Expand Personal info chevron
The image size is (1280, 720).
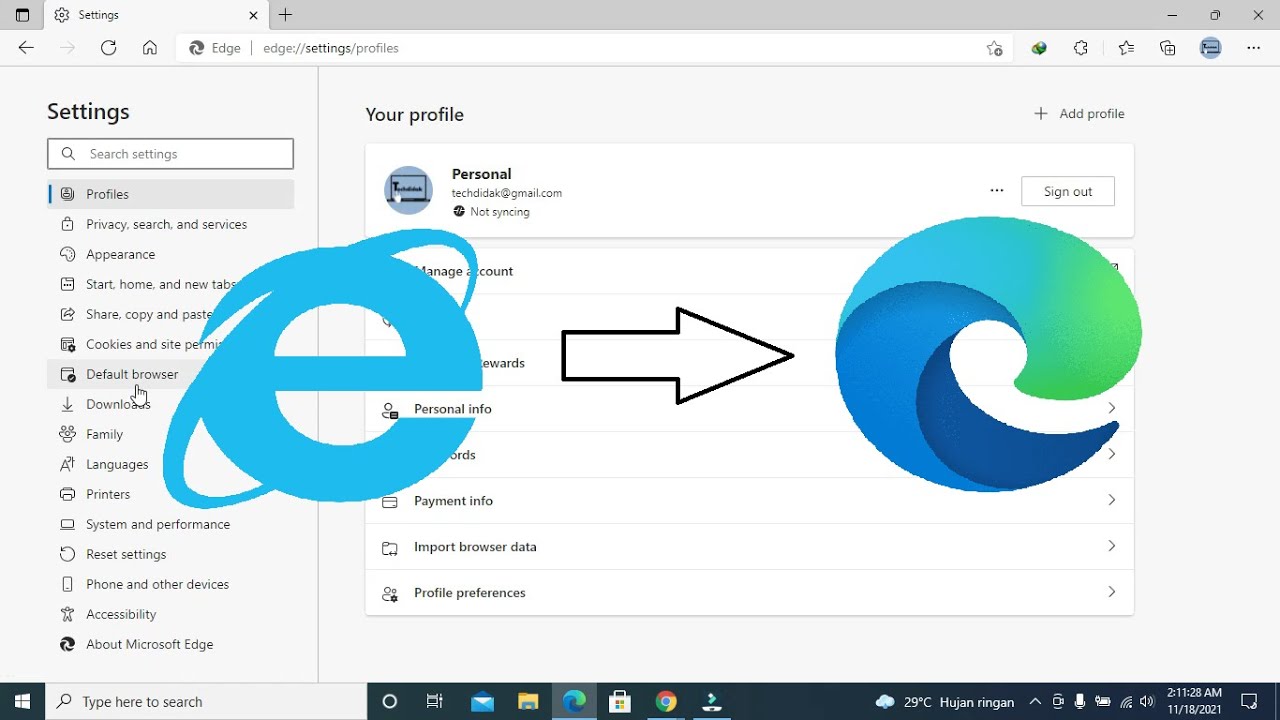click(1111, 408)
